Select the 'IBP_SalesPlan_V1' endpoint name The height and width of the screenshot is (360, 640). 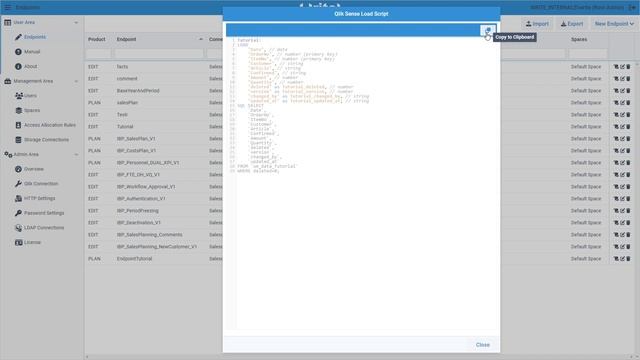coord(136,139)
